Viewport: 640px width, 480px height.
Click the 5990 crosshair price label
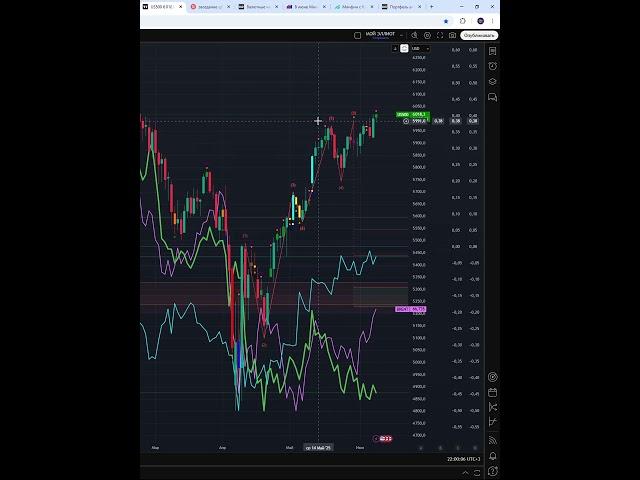click(420, 121)
